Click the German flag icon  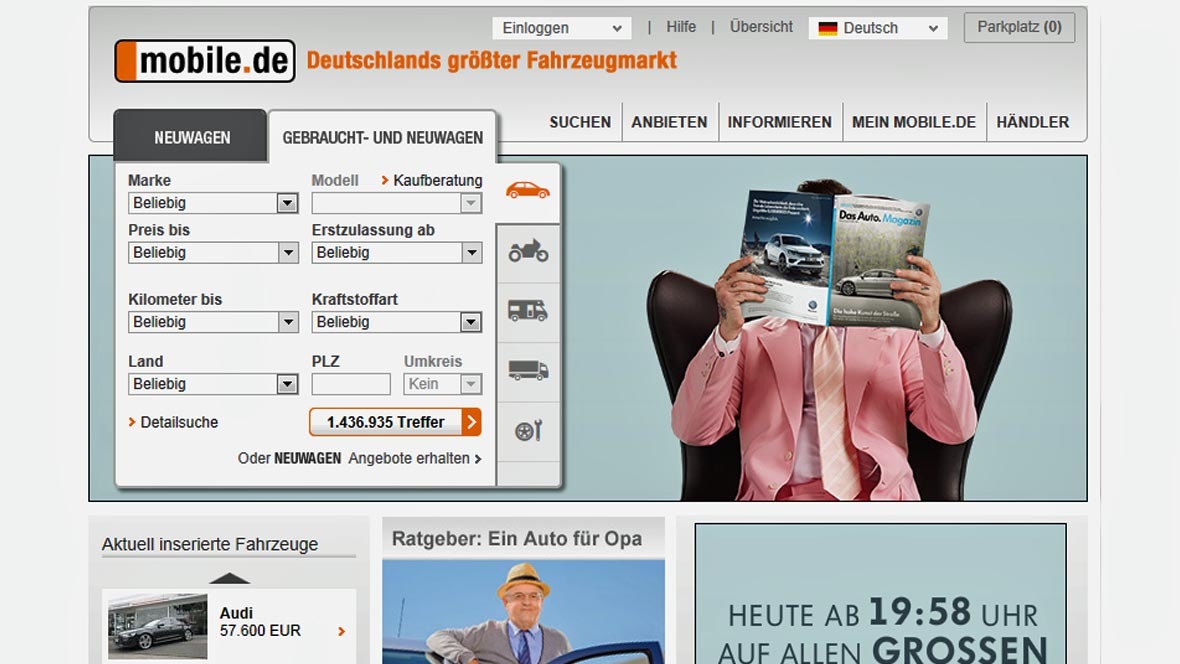[x=828, y=29]
